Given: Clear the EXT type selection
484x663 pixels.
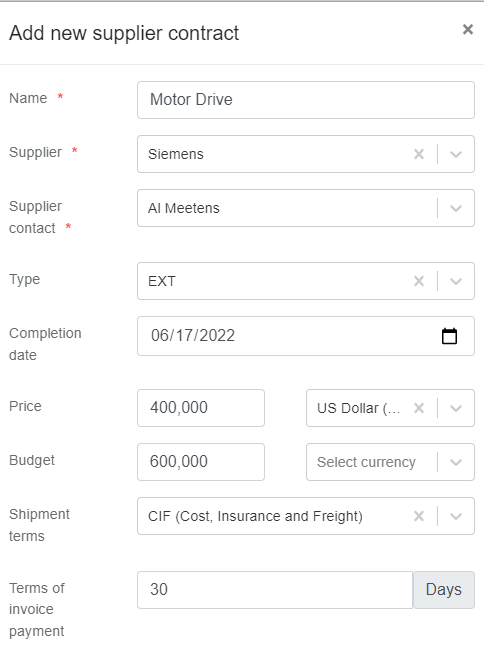Looking at the screenshot, I should click(x=419, y=281).
